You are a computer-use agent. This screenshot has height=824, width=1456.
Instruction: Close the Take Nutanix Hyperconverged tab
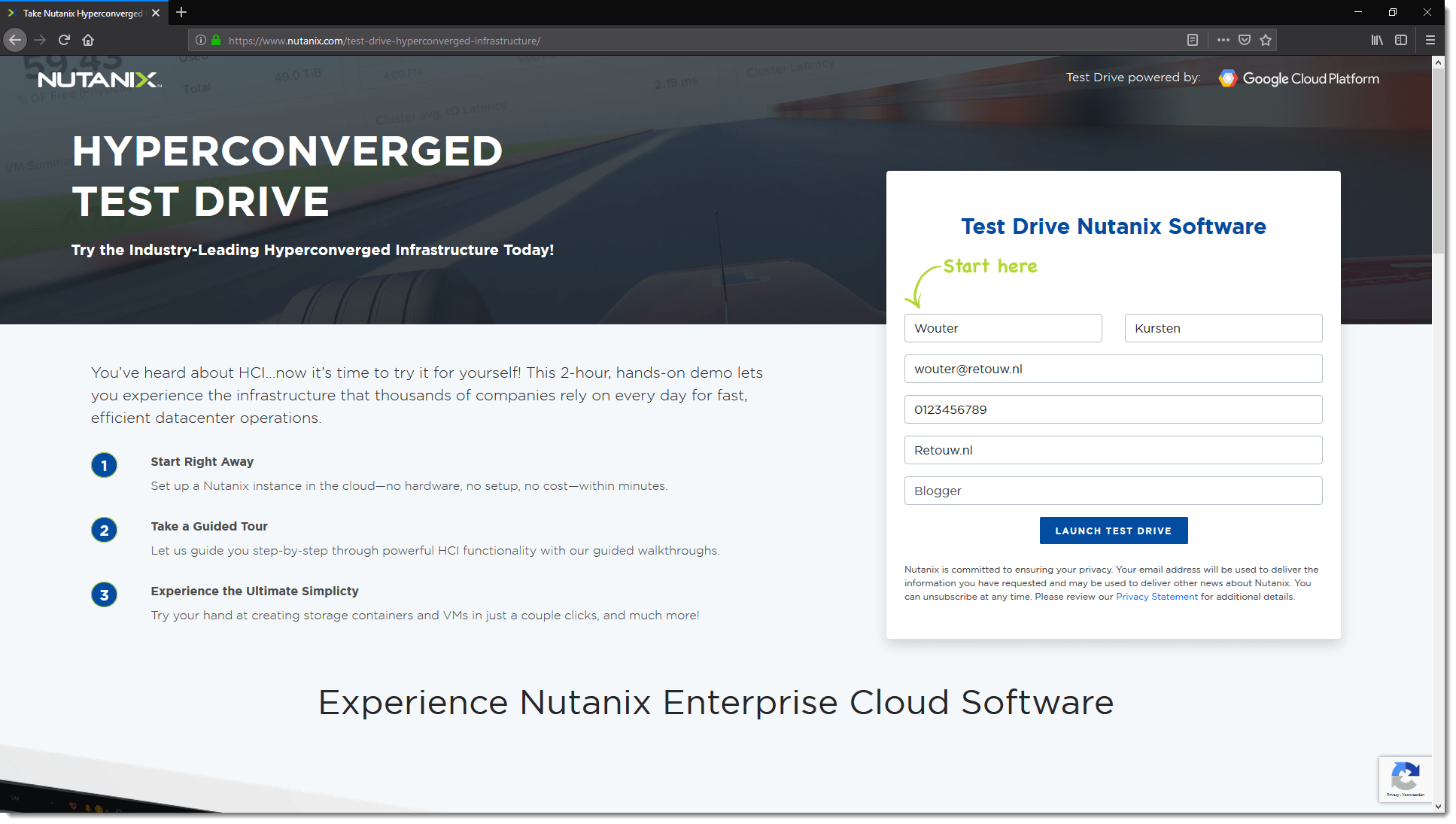point(156,13)
